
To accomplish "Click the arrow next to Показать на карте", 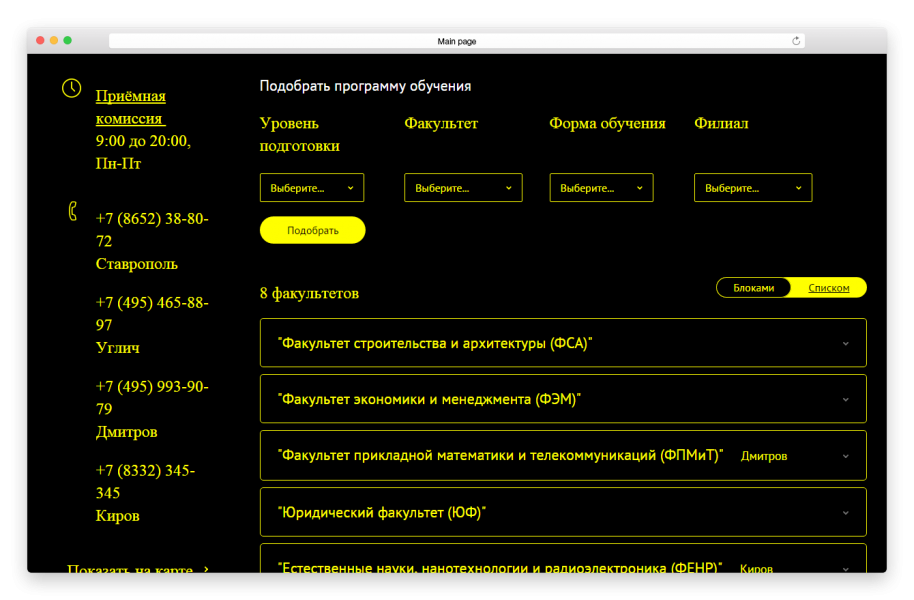I will [x=206, y=569].
